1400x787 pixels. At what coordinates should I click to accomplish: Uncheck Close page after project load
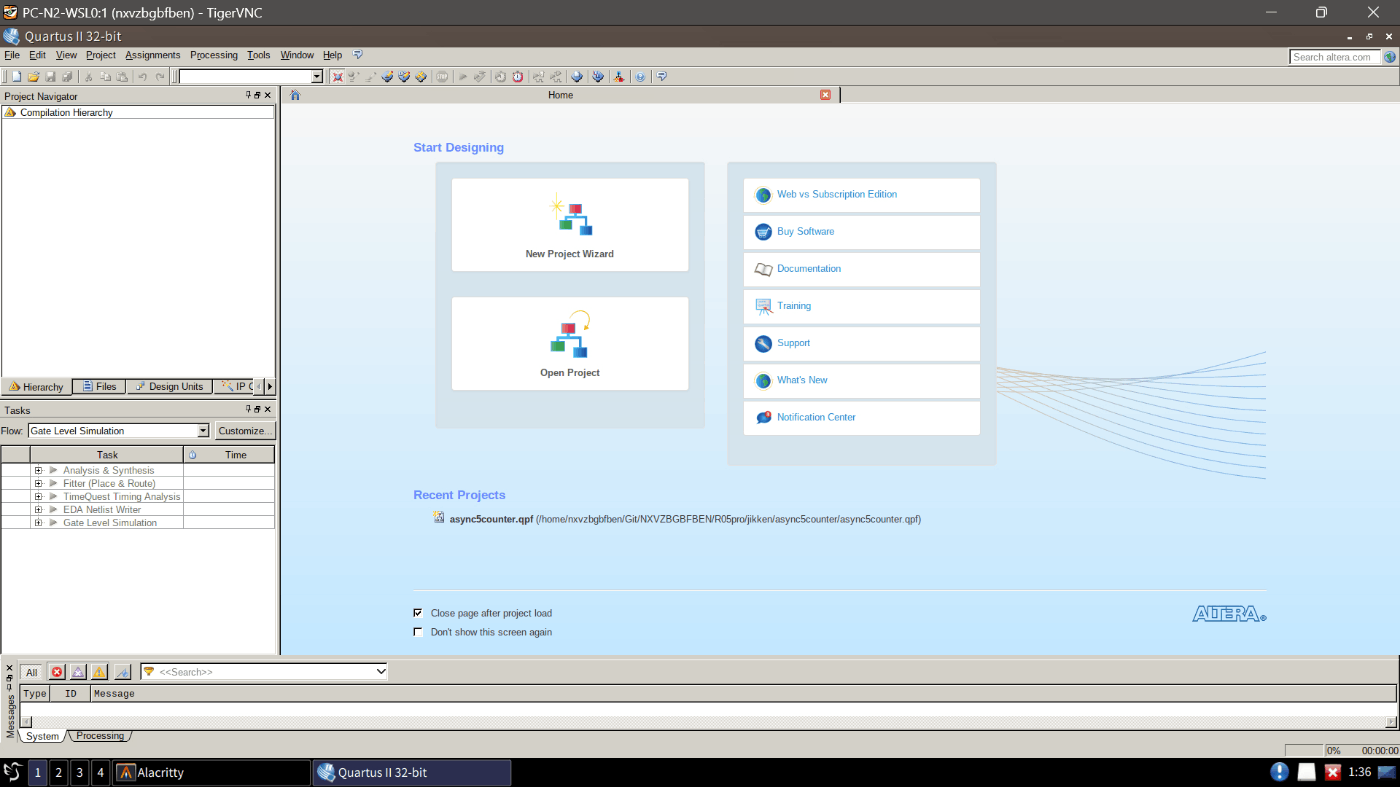tap(418, 613)
